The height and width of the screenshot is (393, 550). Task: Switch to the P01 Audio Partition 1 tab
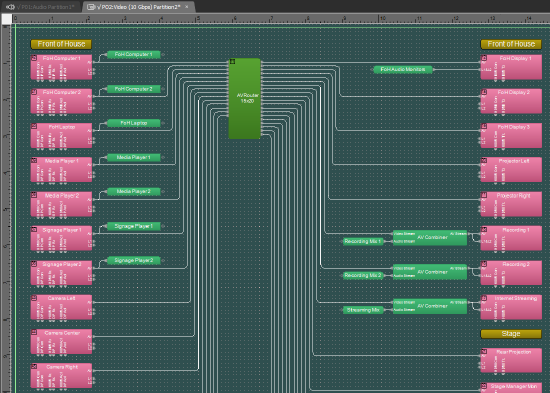coord(40,7)
